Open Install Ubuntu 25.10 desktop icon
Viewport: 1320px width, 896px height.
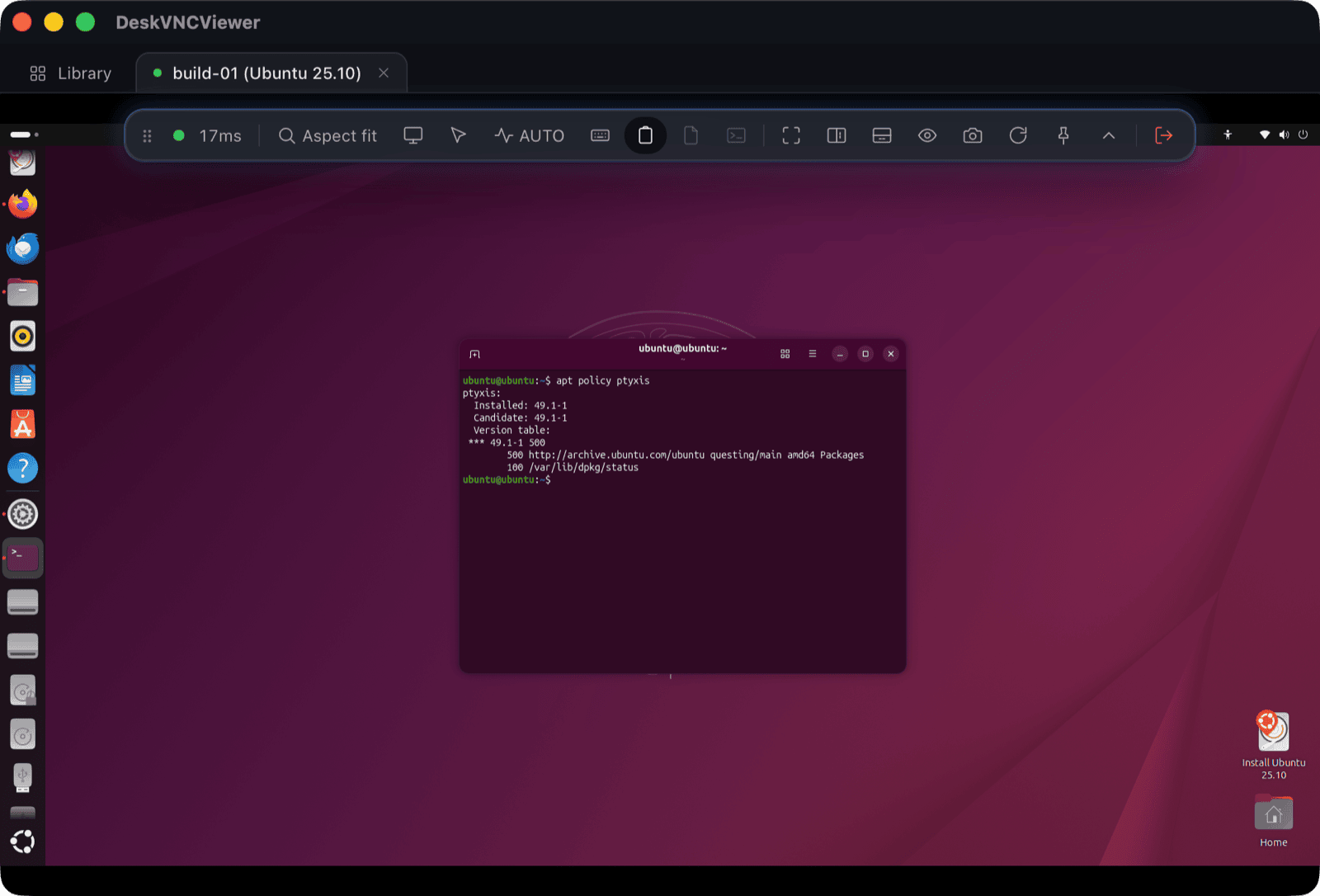click(1274, 746)
